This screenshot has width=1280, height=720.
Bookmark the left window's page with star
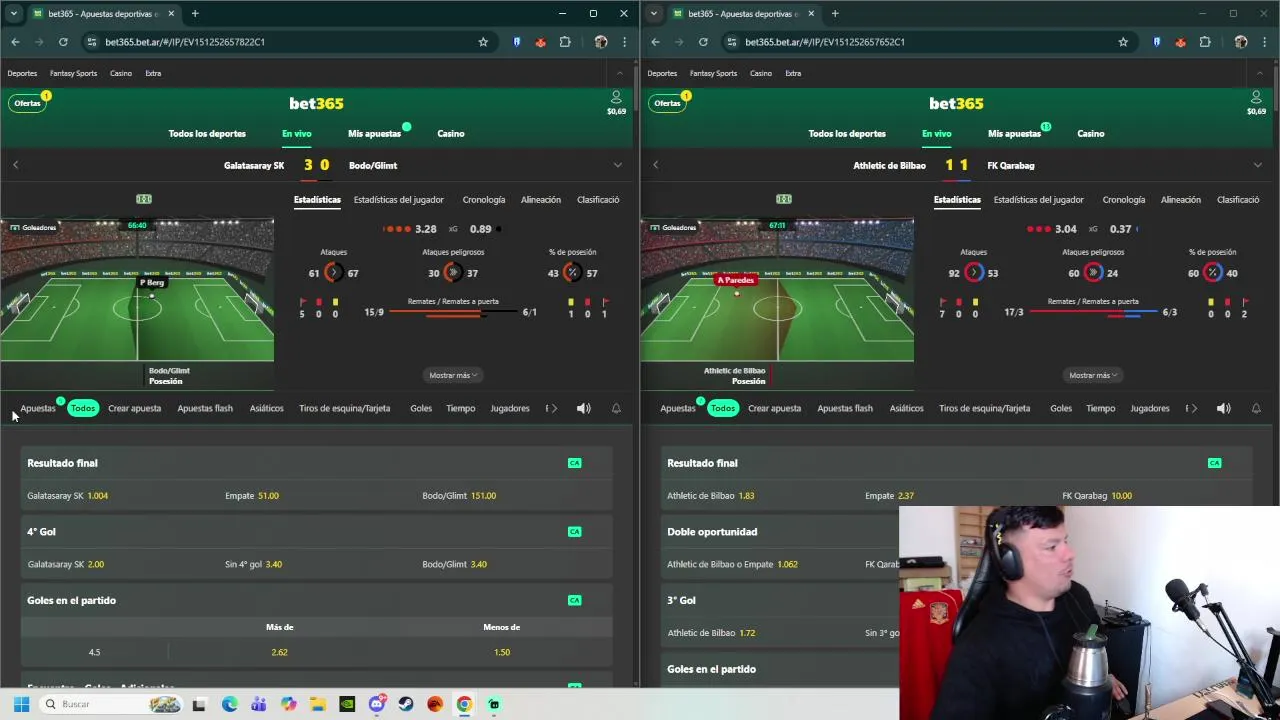coord(483,42)
